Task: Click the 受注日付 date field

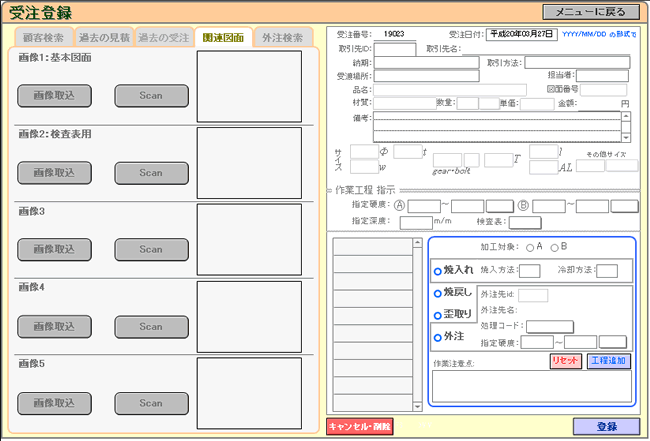Action: pos(521,34)
